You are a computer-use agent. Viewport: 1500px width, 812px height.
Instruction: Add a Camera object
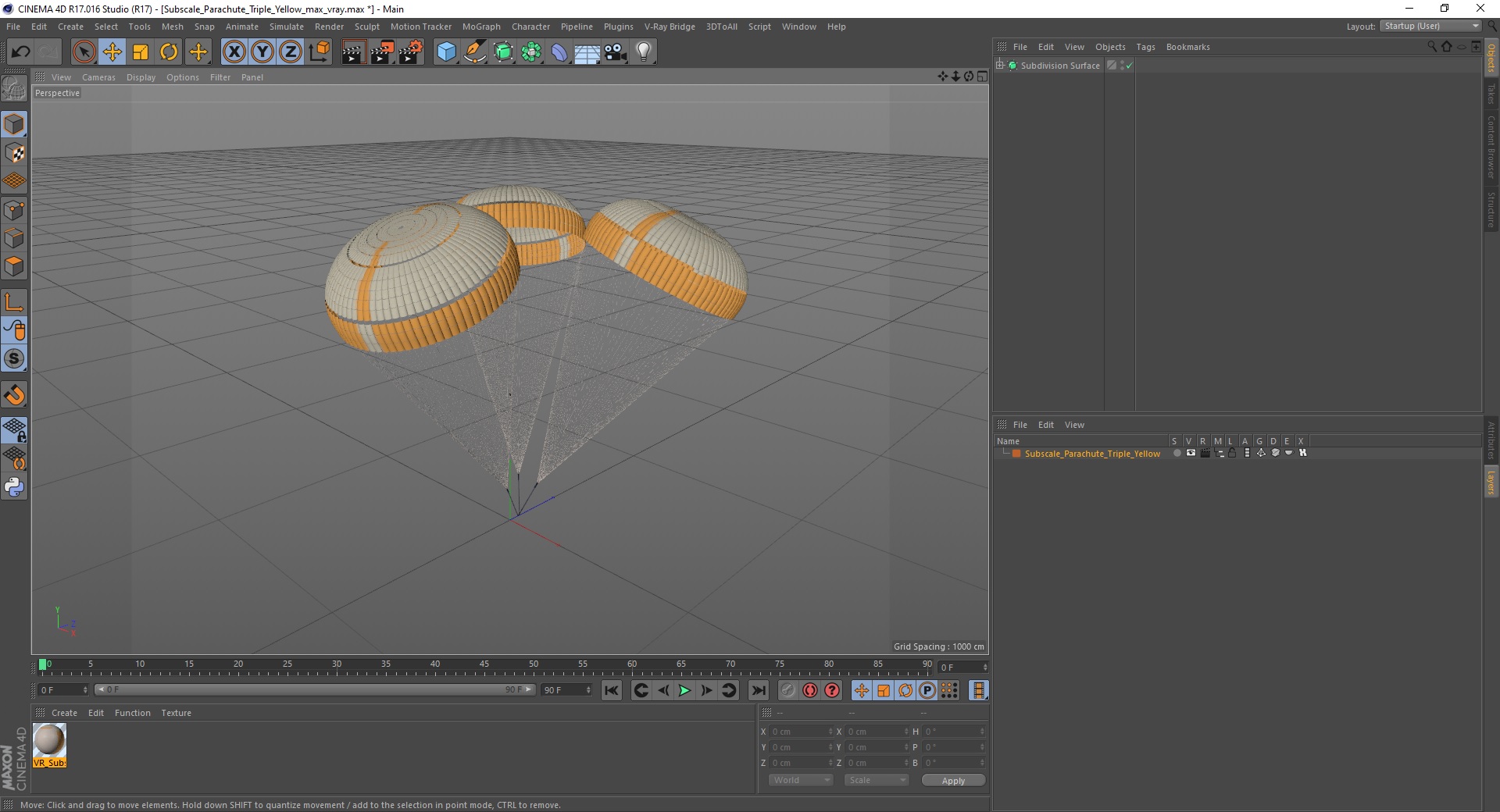click(616, 52)
